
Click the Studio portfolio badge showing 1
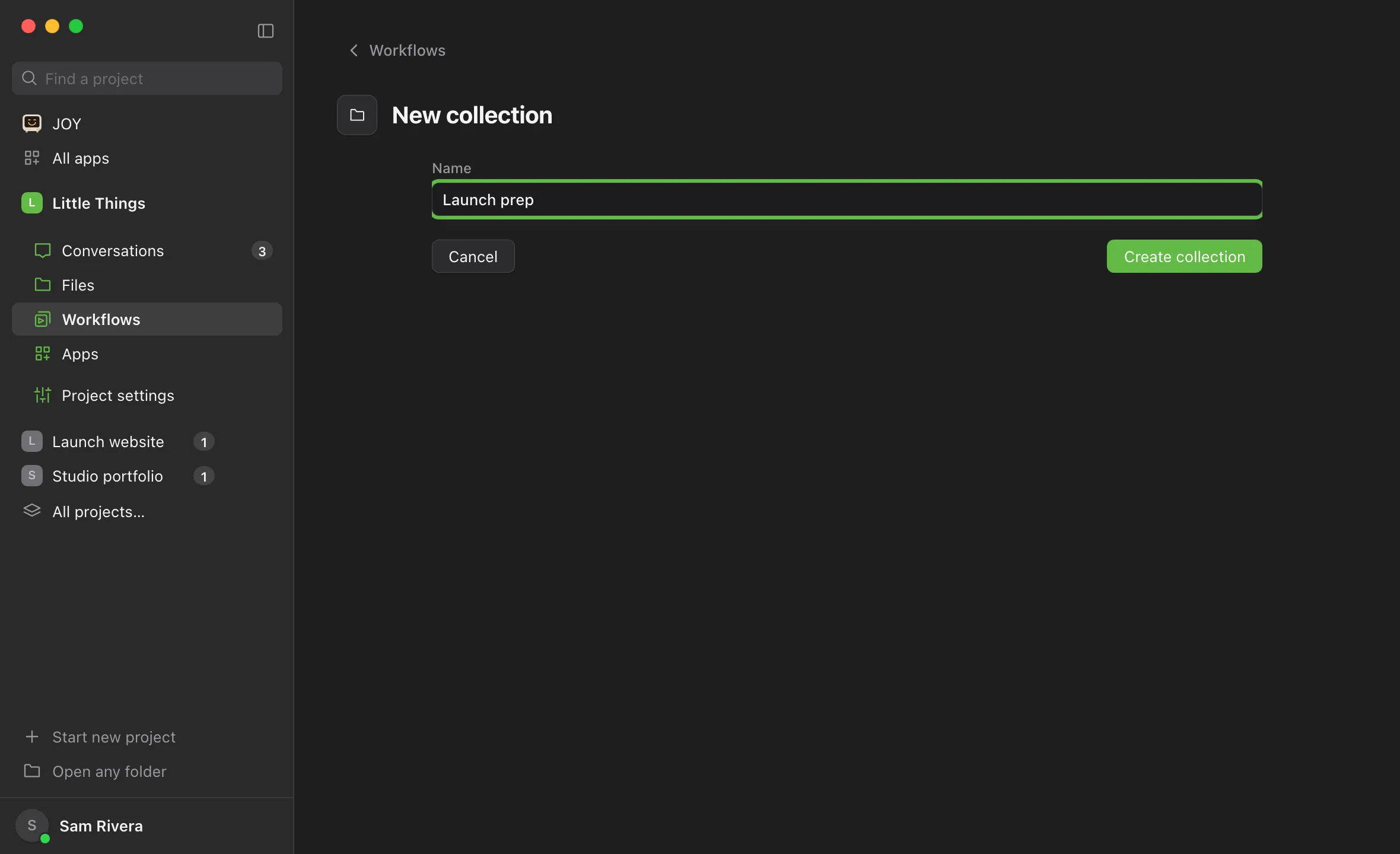pos(203,476)
